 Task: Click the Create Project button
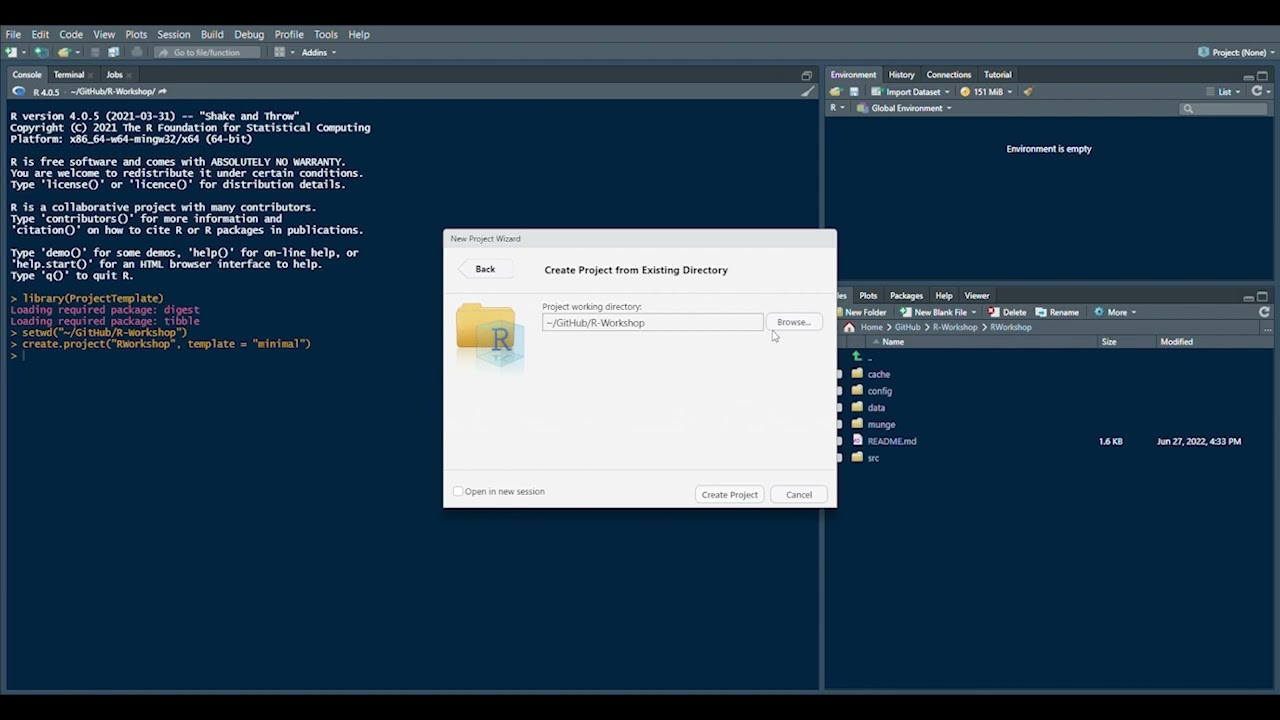730,494
